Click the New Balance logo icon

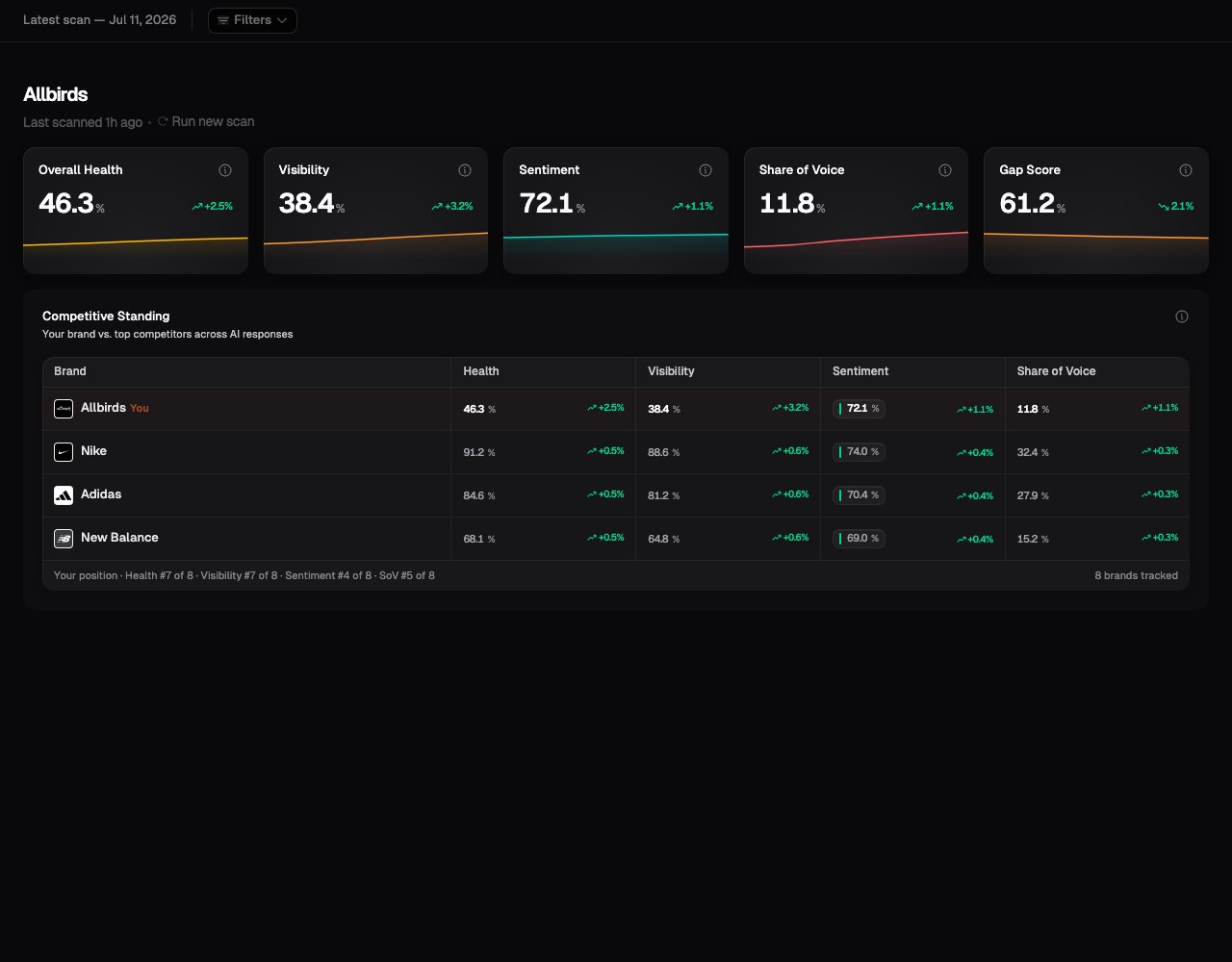(x=64, y=539)
